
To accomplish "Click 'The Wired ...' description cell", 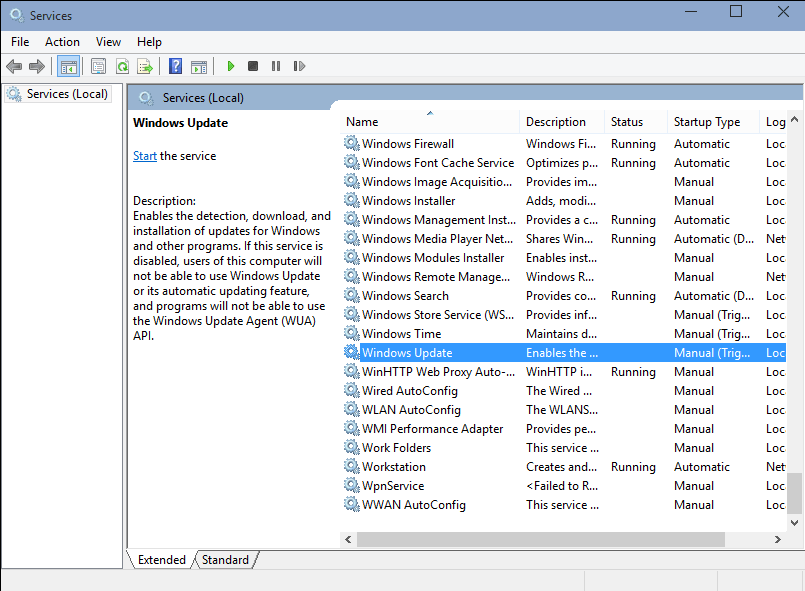I will click(559, 391).
